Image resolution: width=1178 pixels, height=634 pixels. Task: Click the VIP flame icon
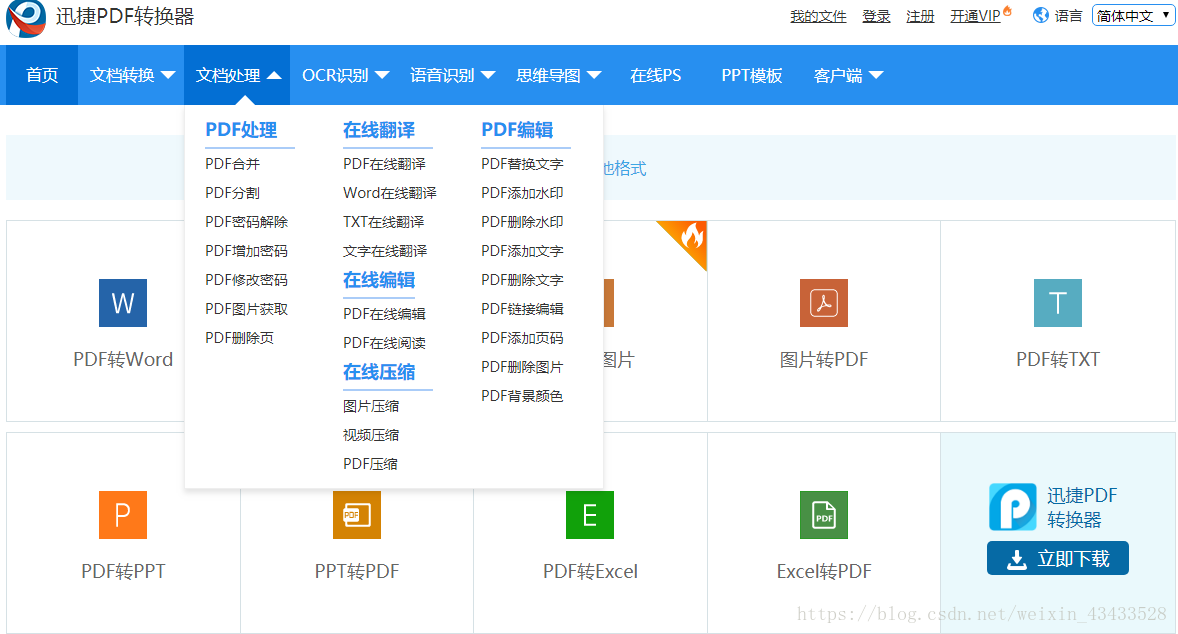pos(1007,11)
